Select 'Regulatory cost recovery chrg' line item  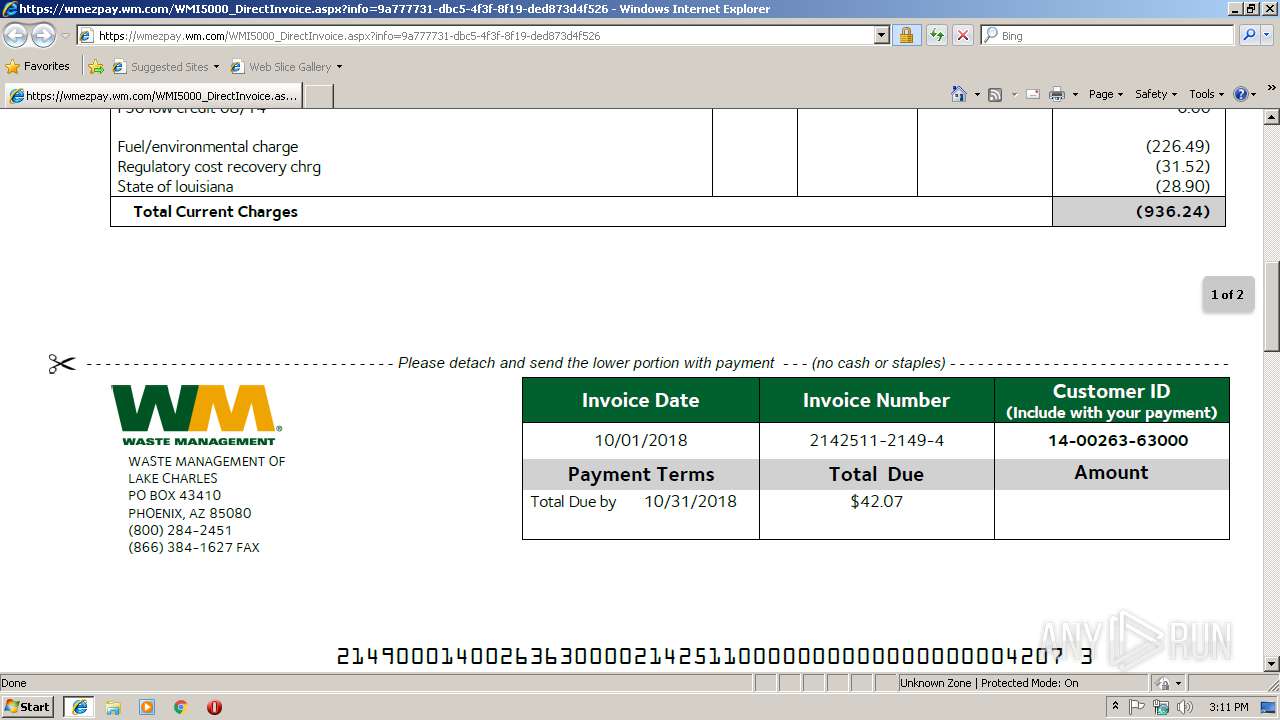tap(219, 167)
